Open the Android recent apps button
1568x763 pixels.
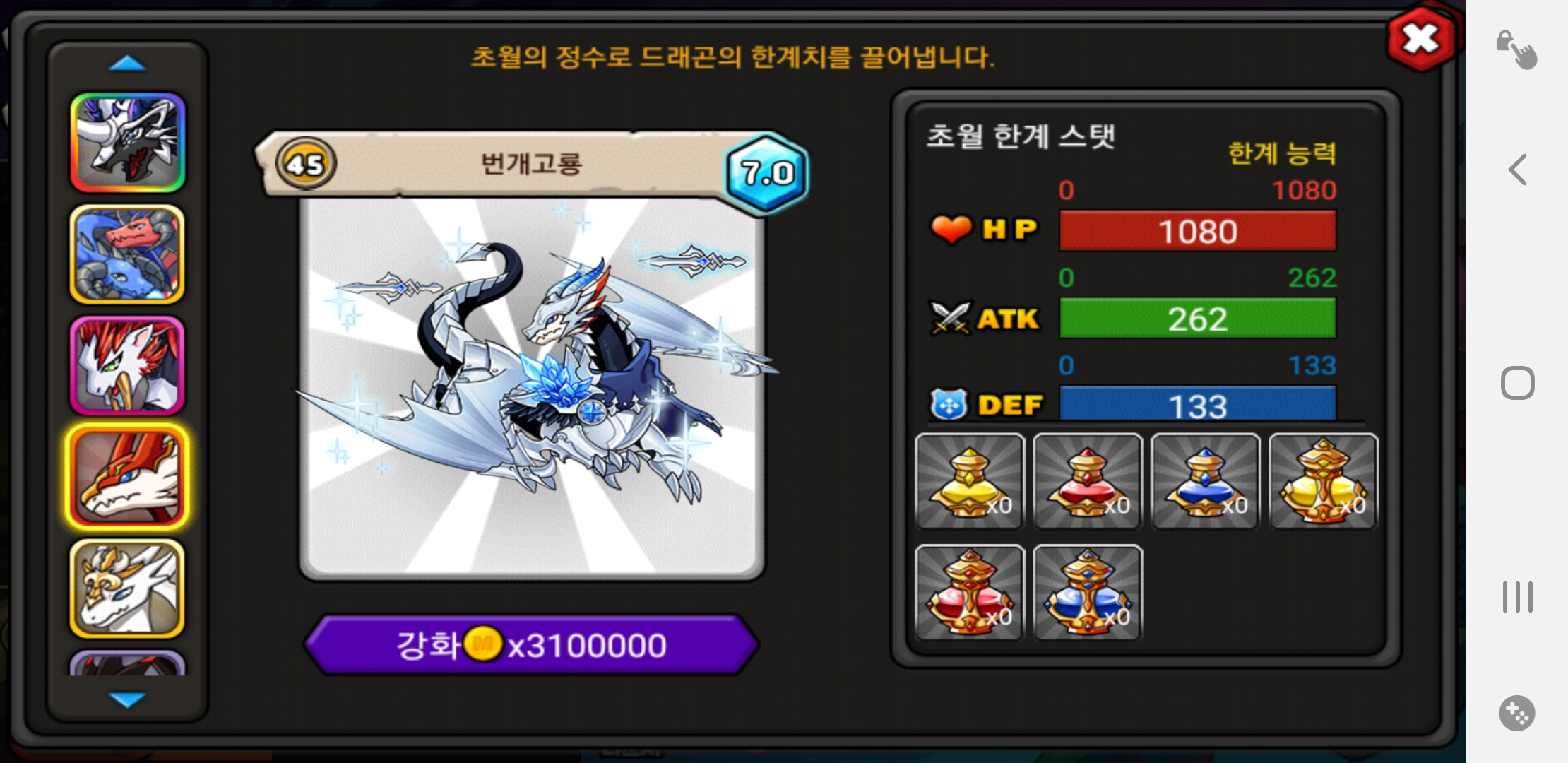click(1518, 597)
